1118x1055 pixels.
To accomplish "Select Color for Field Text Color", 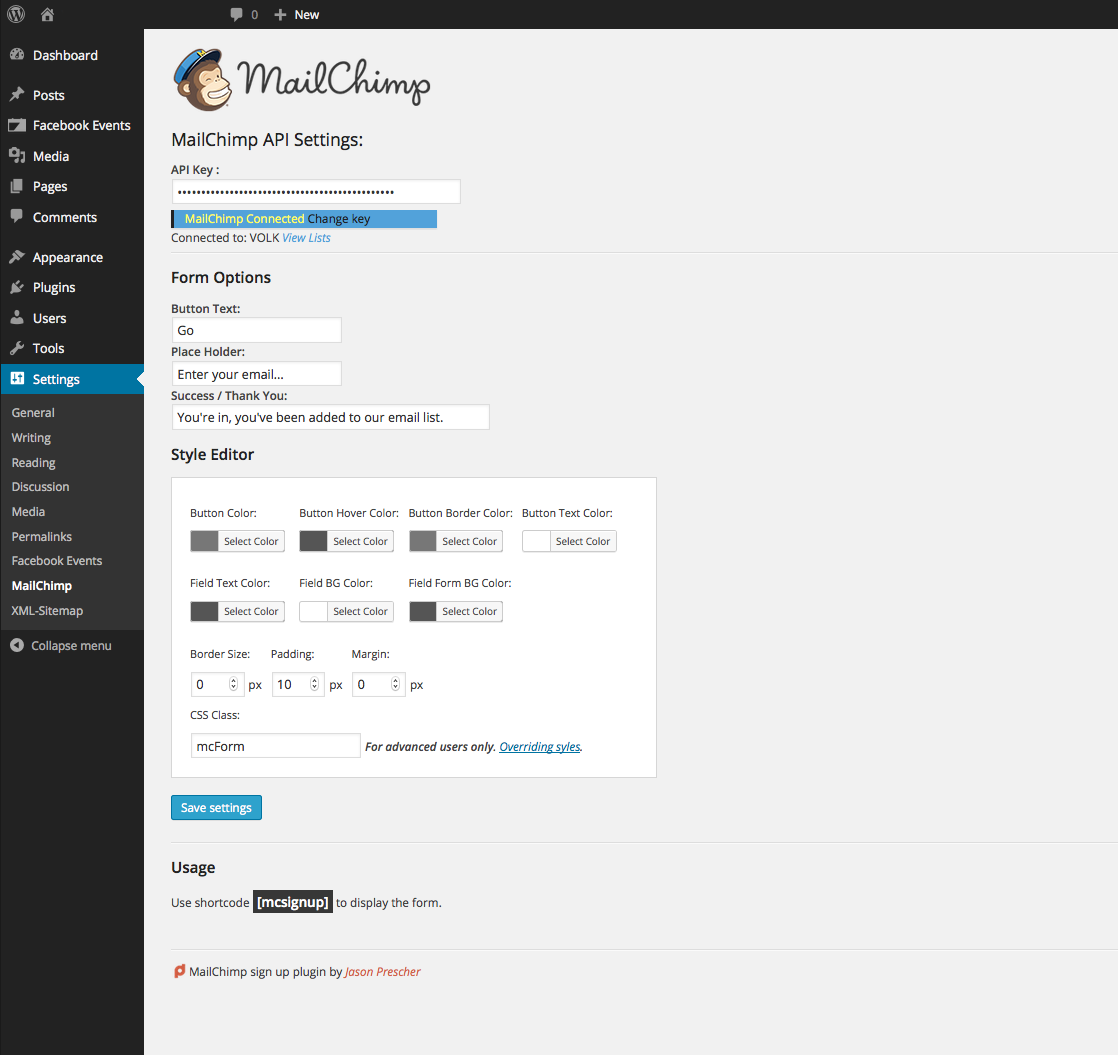I will [x=251, y=612].
